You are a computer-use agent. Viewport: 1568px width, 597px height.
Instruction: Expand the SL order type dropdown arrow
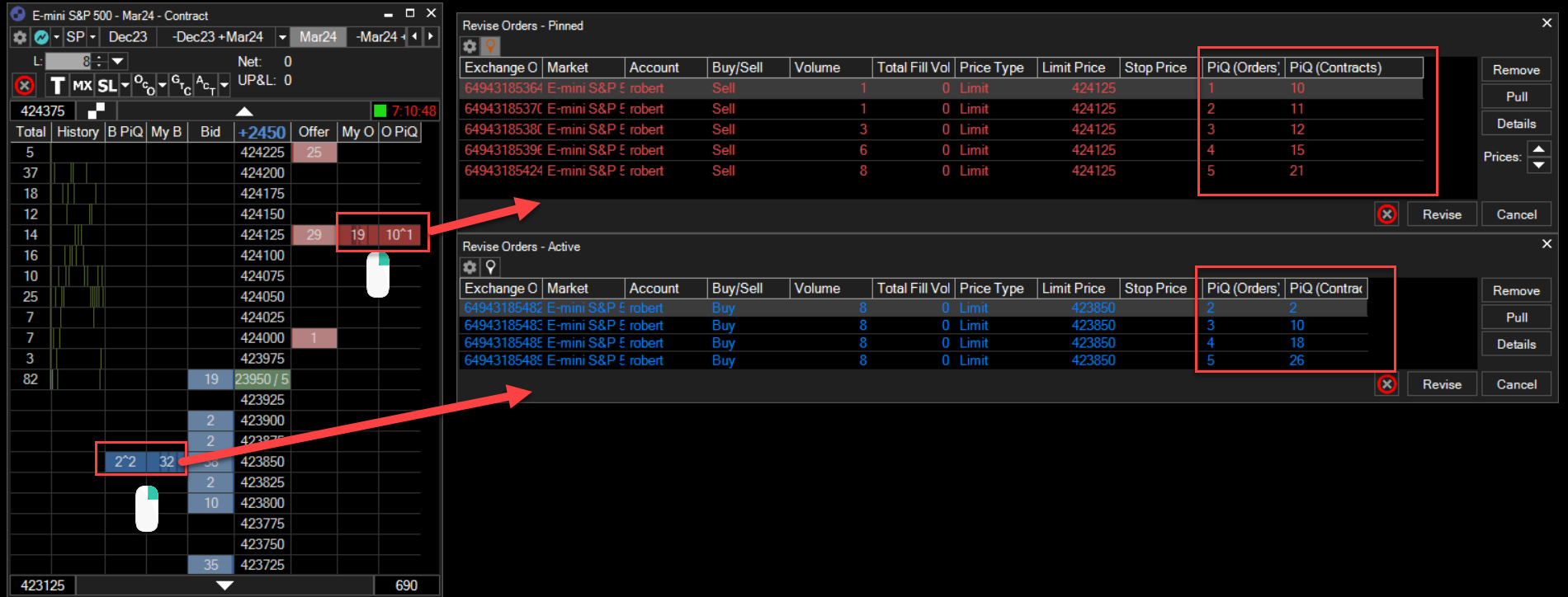point(125,85)
